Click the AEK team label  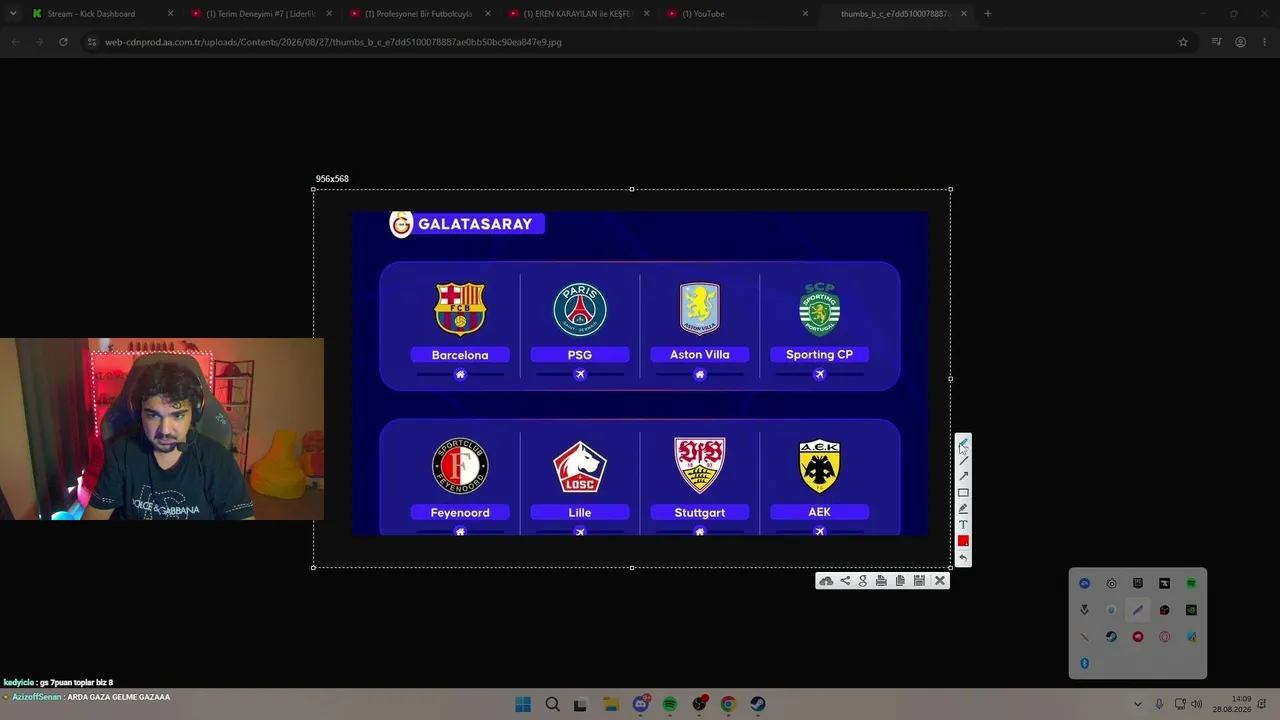(819, 512)
